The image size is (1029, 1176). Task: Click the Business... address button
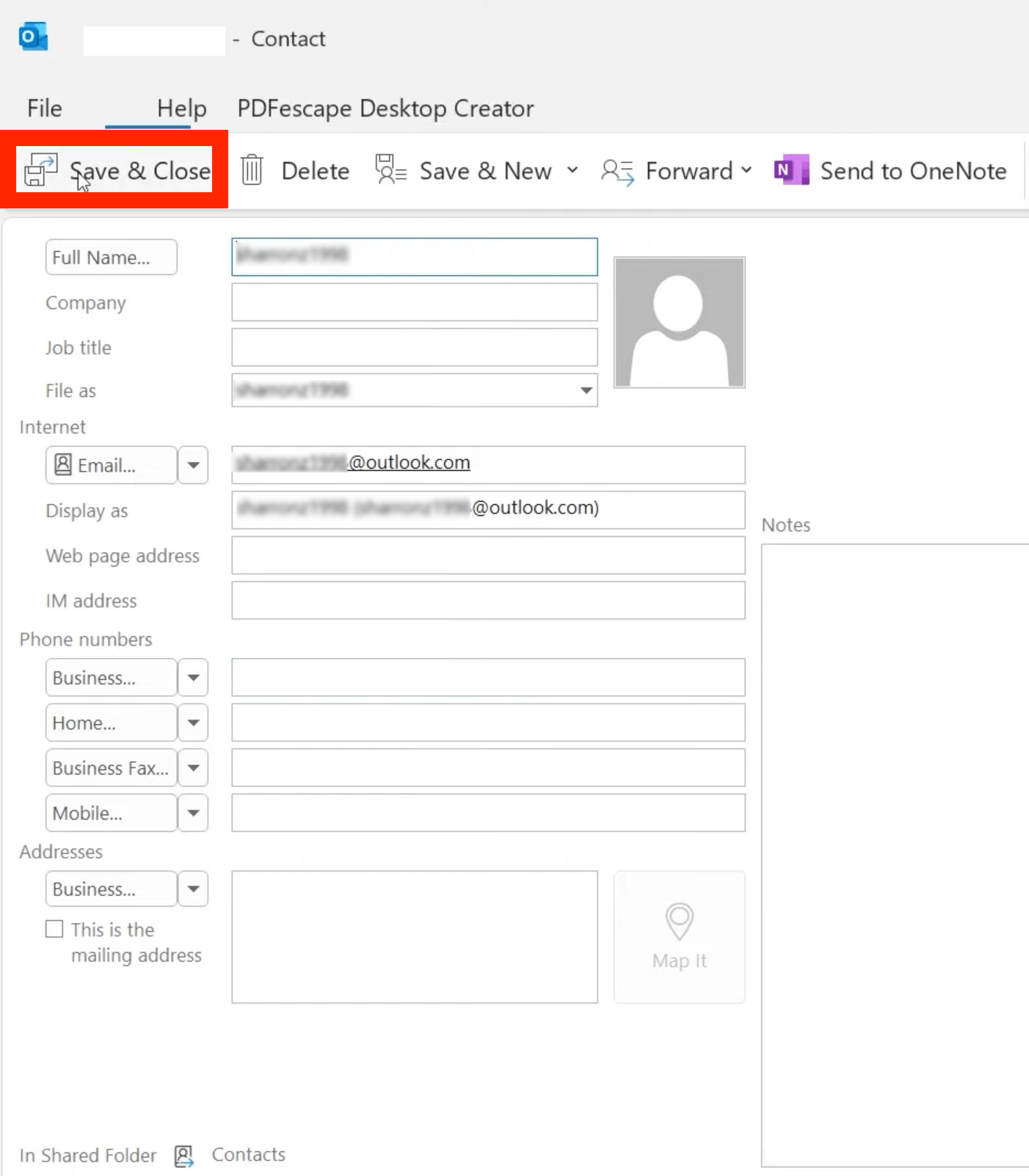tap(111, 889)
